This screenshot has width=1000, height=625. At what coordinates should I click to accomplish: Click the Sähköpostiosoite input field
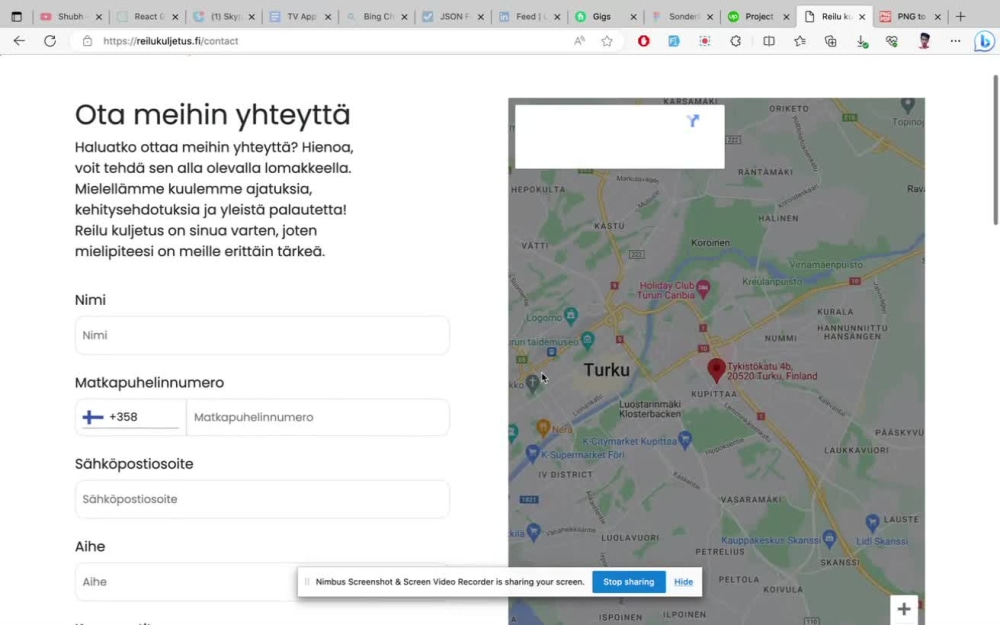click(x=262, y=499)
